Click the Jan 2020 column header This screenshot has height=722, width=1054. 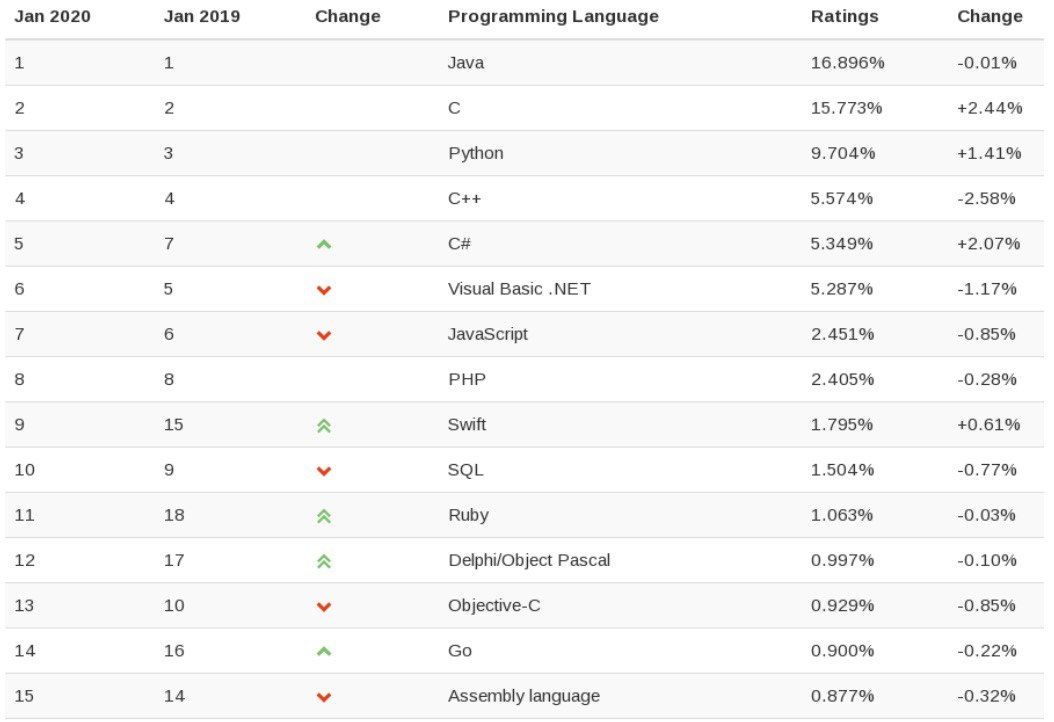click(52, 16)
